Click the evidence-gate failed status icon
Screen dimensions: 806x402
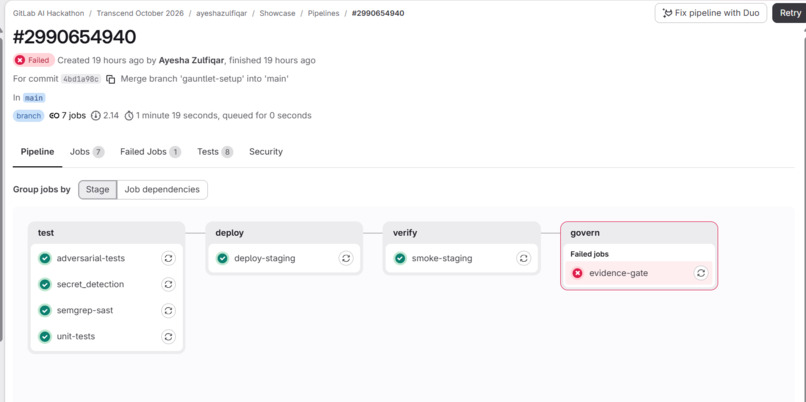[x=577, y=273]
